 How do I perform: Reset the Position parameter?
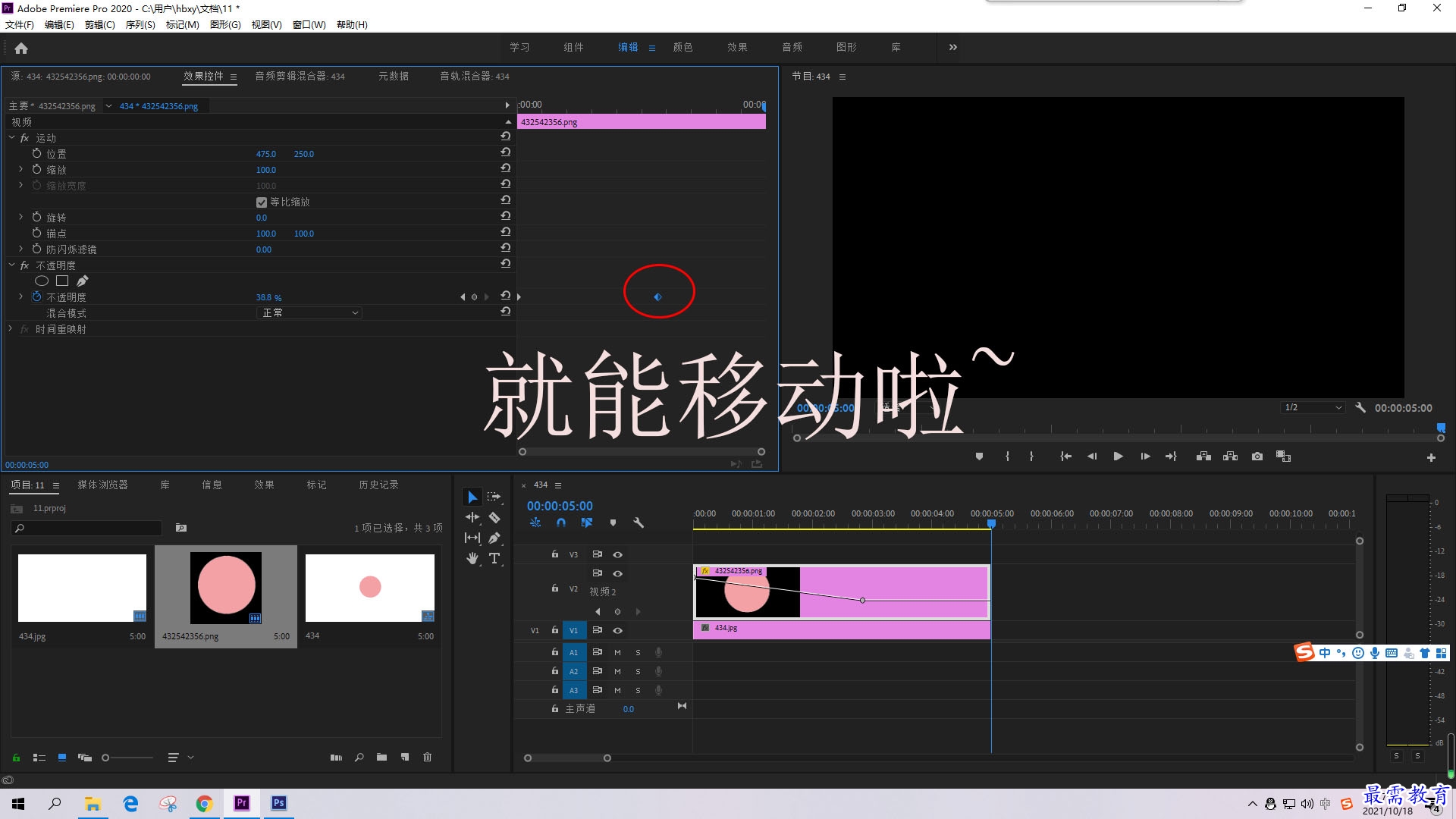pyautogui.click(x=505, y=152)
